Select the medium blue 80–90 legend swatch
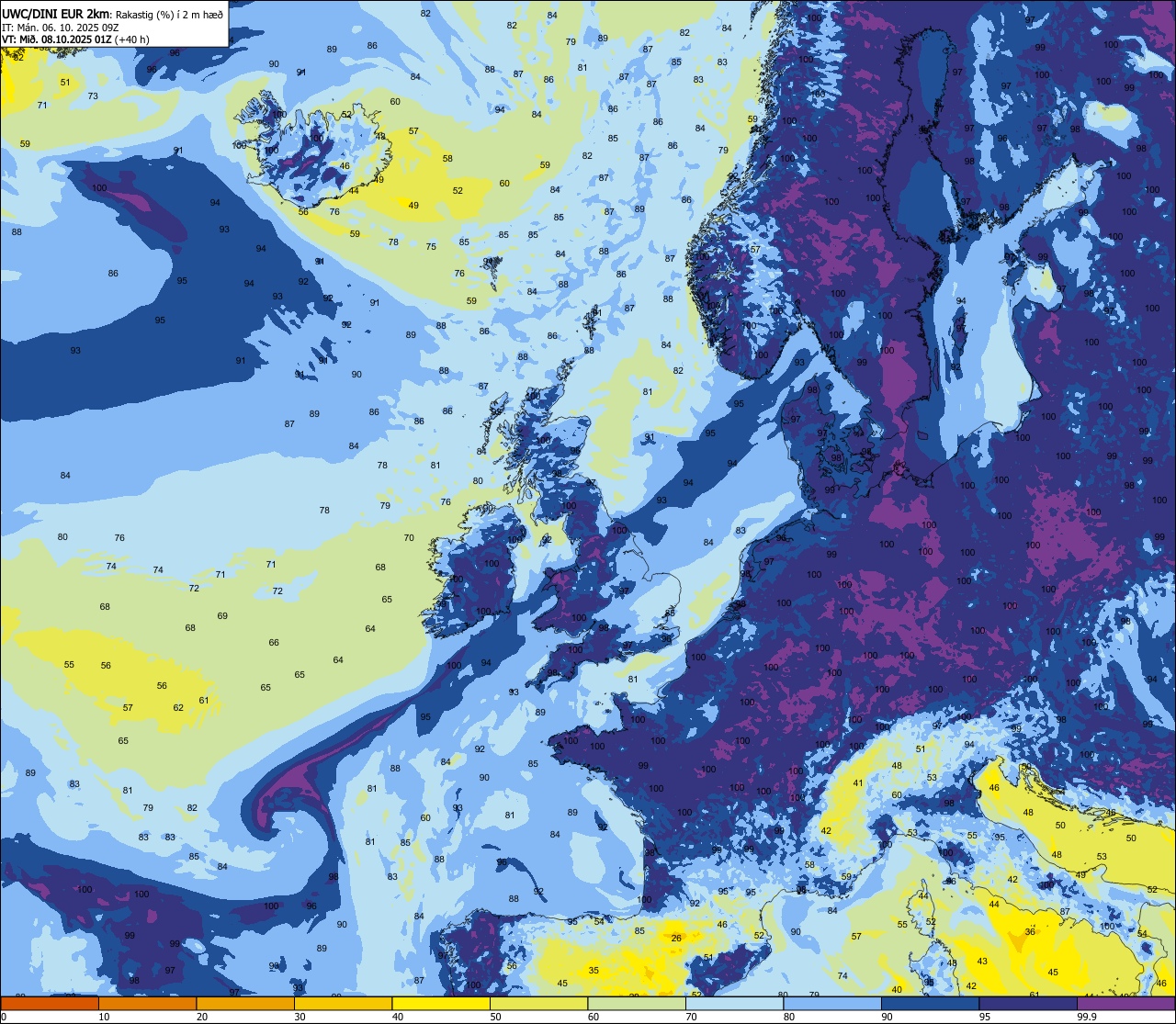The width and height of the screenshot is (1176, 1024). point(832,1003)
